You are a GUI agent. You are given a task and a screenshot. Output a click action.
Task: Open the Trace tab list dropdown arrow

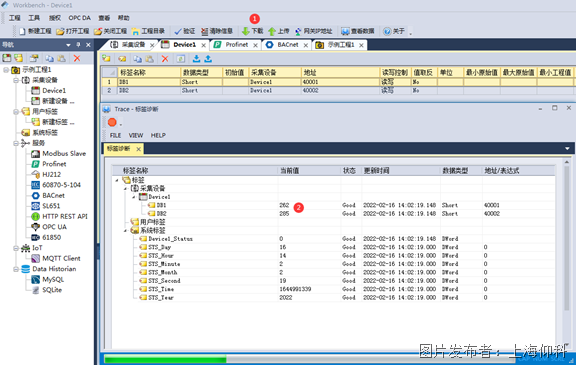567,148
